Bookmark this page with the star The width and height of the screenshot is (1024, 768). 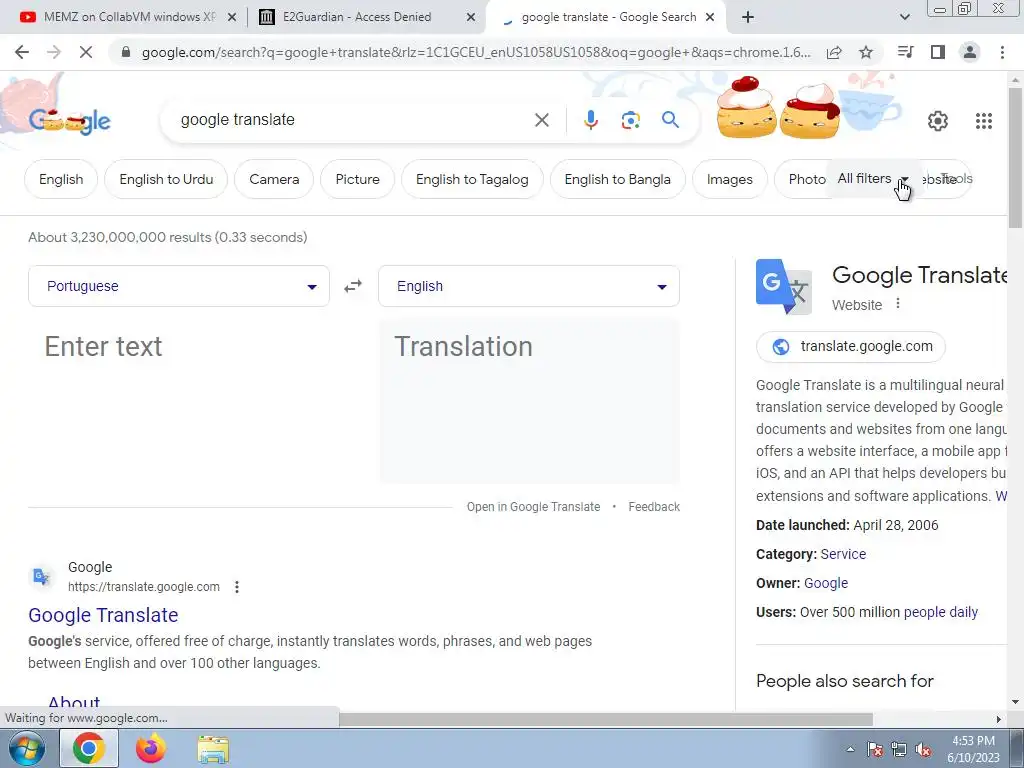866,52
